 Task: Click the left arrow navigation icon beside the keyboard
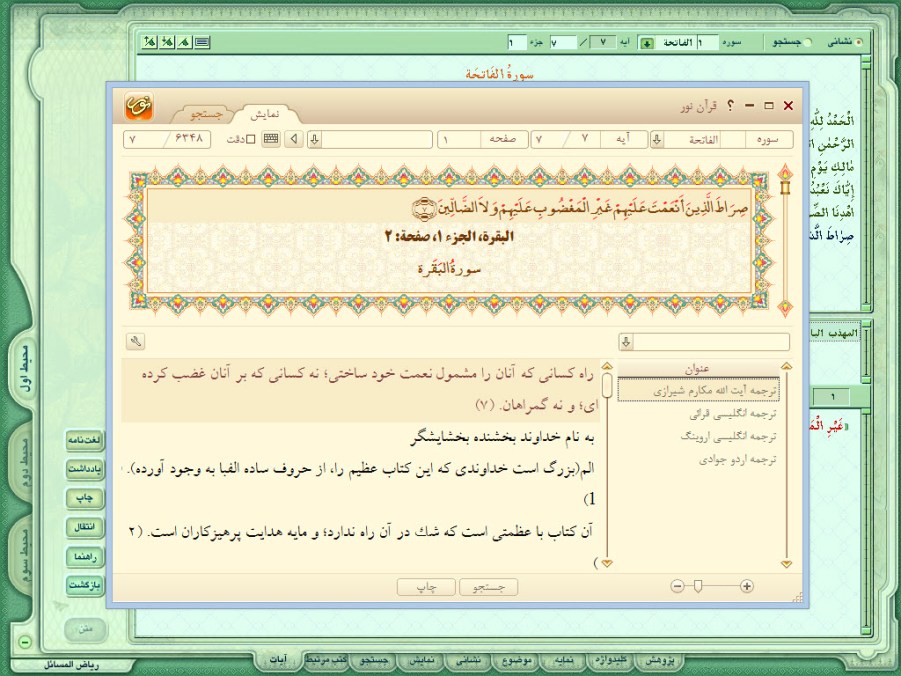(x=291, y=140)
